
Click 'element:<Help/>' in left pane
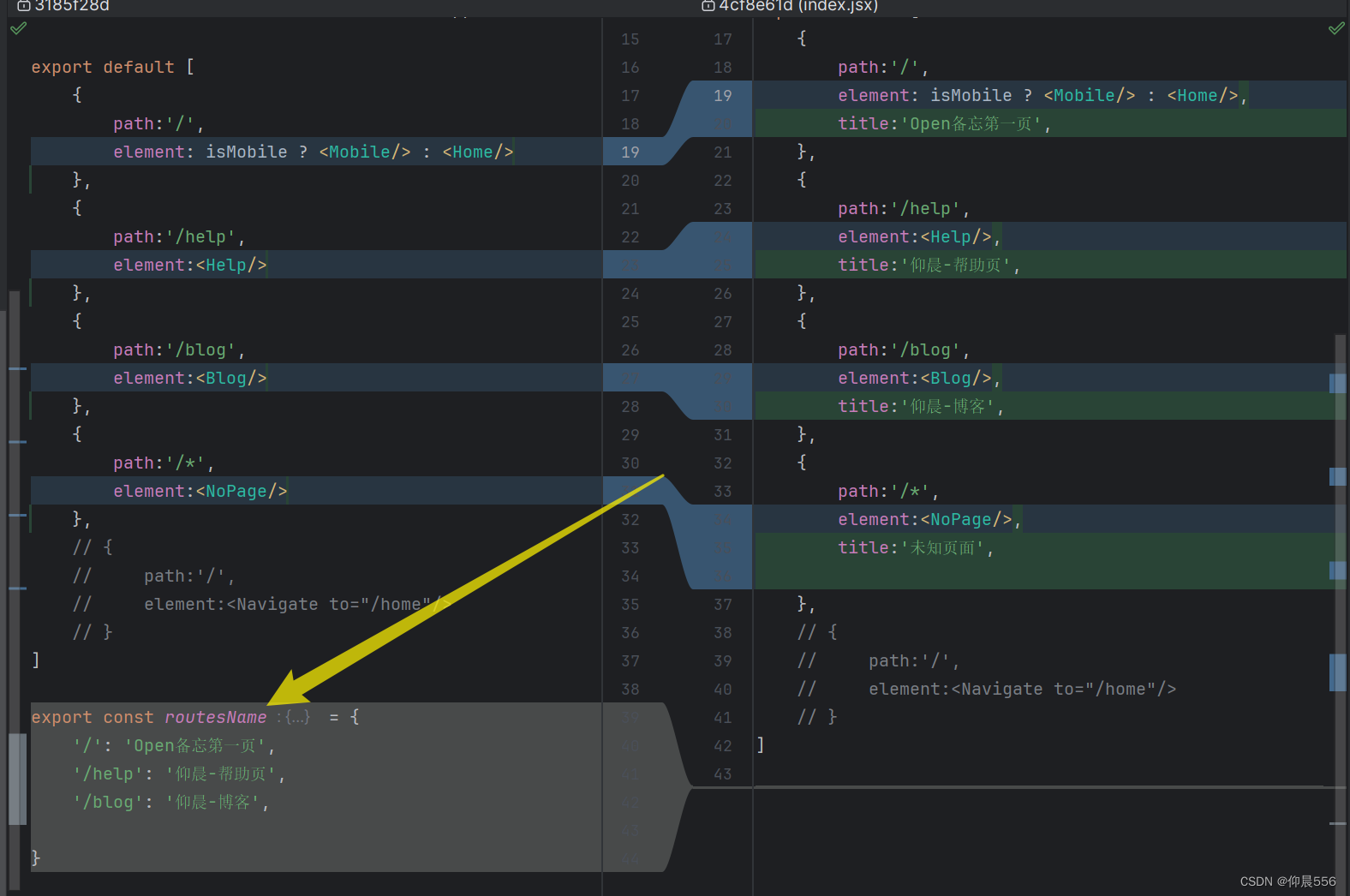[x=190, y=265]
